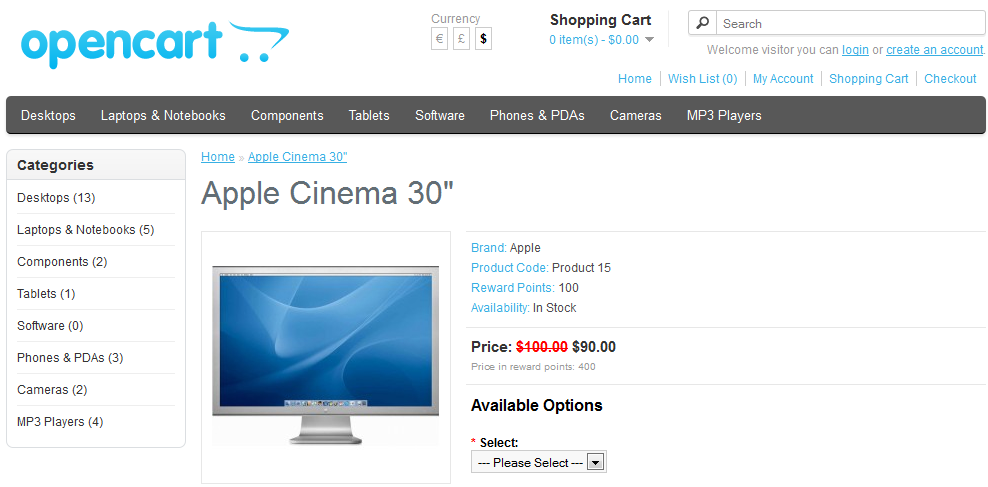Open the Please Select options dropdown
The height and width of the screenshot is (487, 988).
[539, 462]
